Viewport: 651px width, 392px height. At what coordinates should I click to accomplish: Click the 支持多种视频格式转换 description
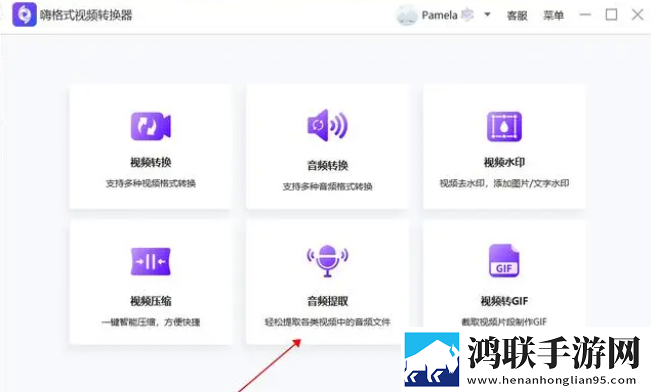point(151,184)
